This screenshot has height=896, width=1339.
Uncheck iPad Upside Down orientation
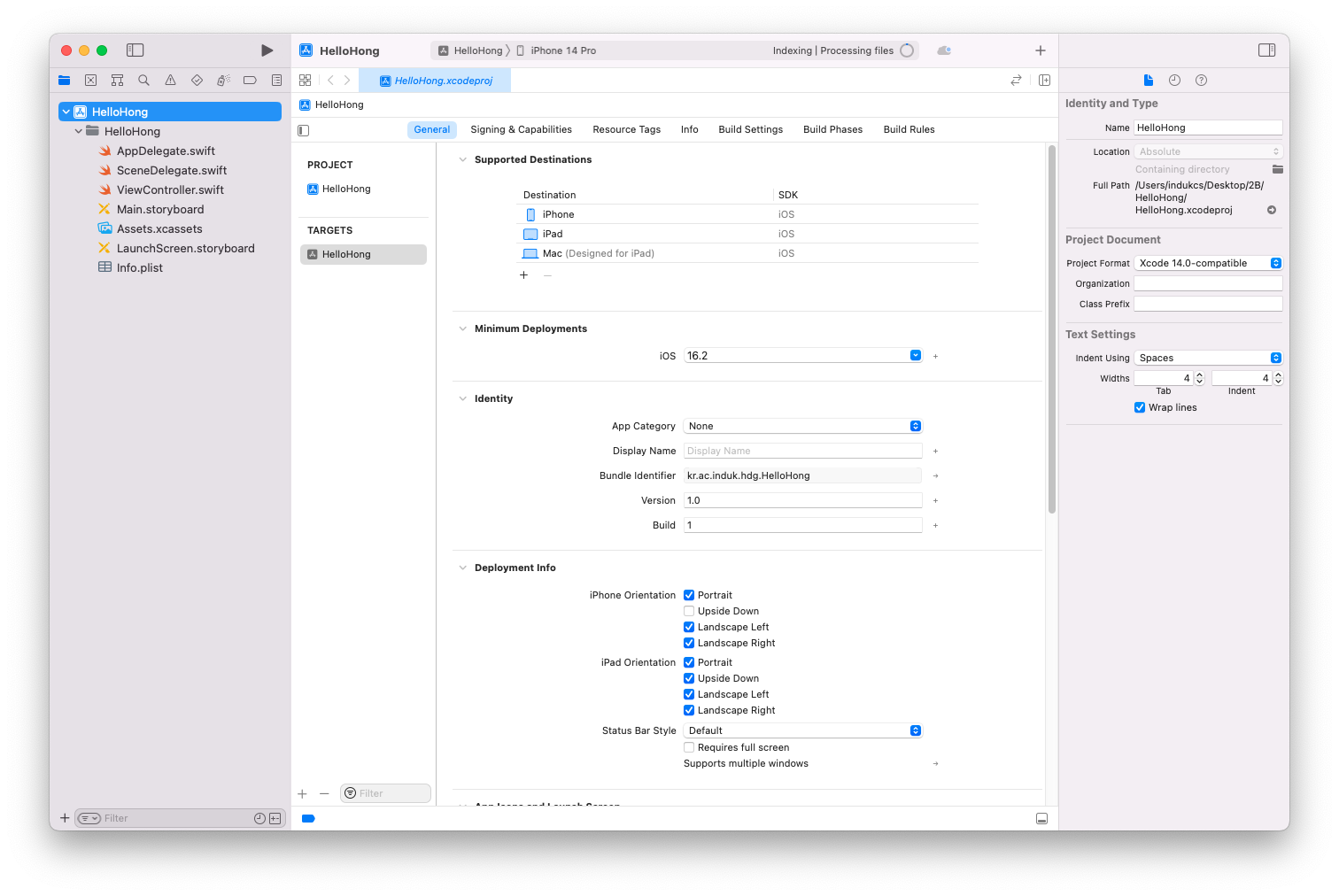(x=689, y=678)
